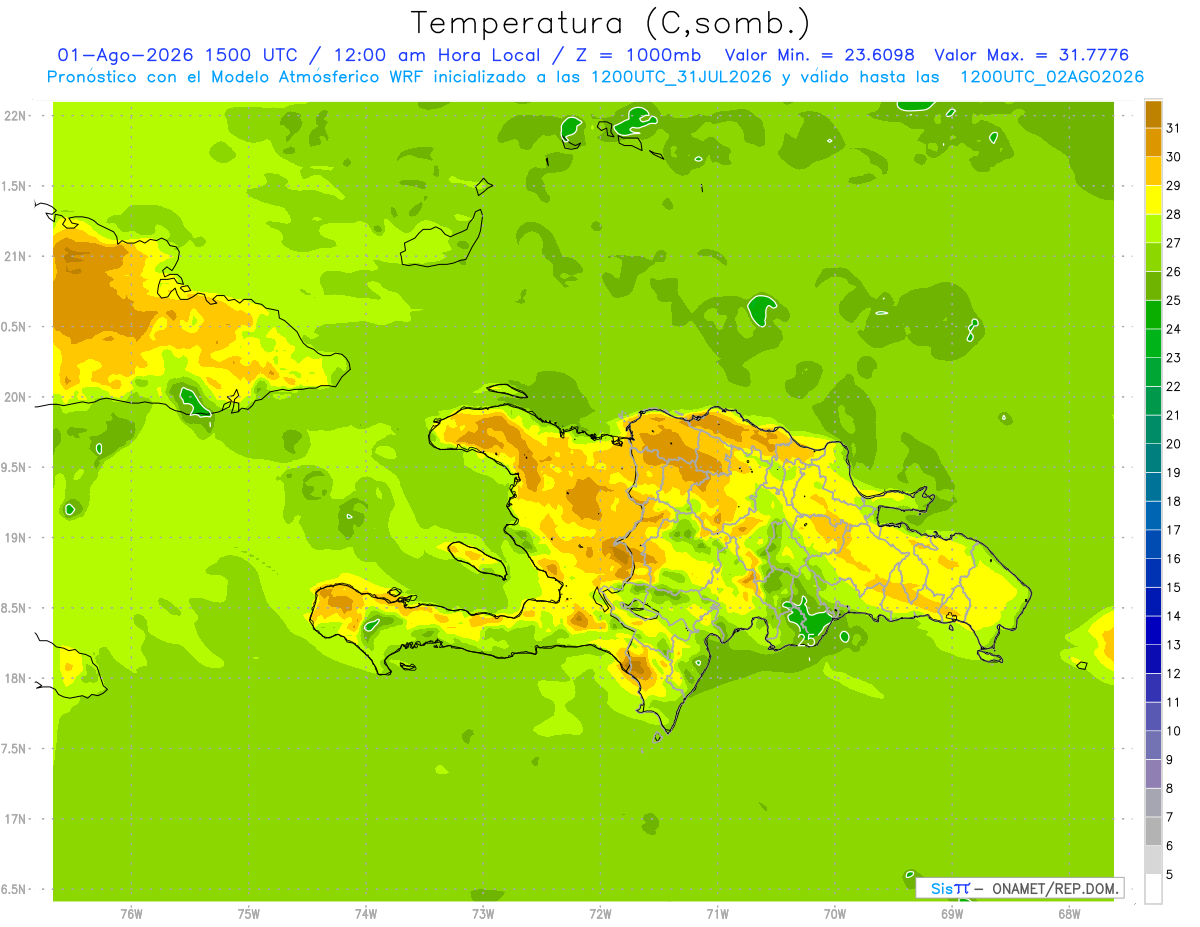This screenshot has height=927, width=1200.
Task: Click the "20N" latitude axis label
Action: point(15,398)
